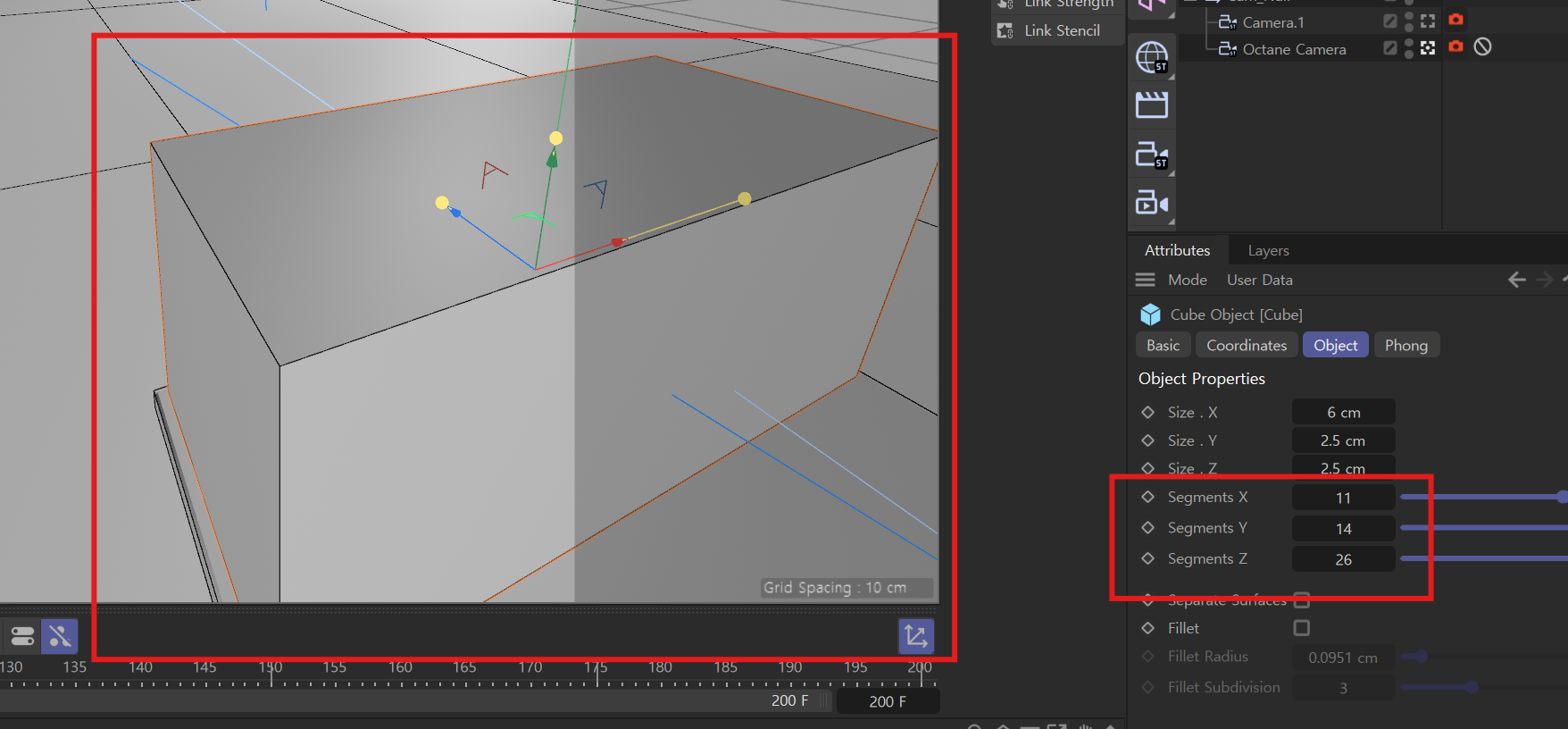Screen dimensions: 1568x729
Task: Click the clapperboard render settings icon
Action: [1152, 105]
